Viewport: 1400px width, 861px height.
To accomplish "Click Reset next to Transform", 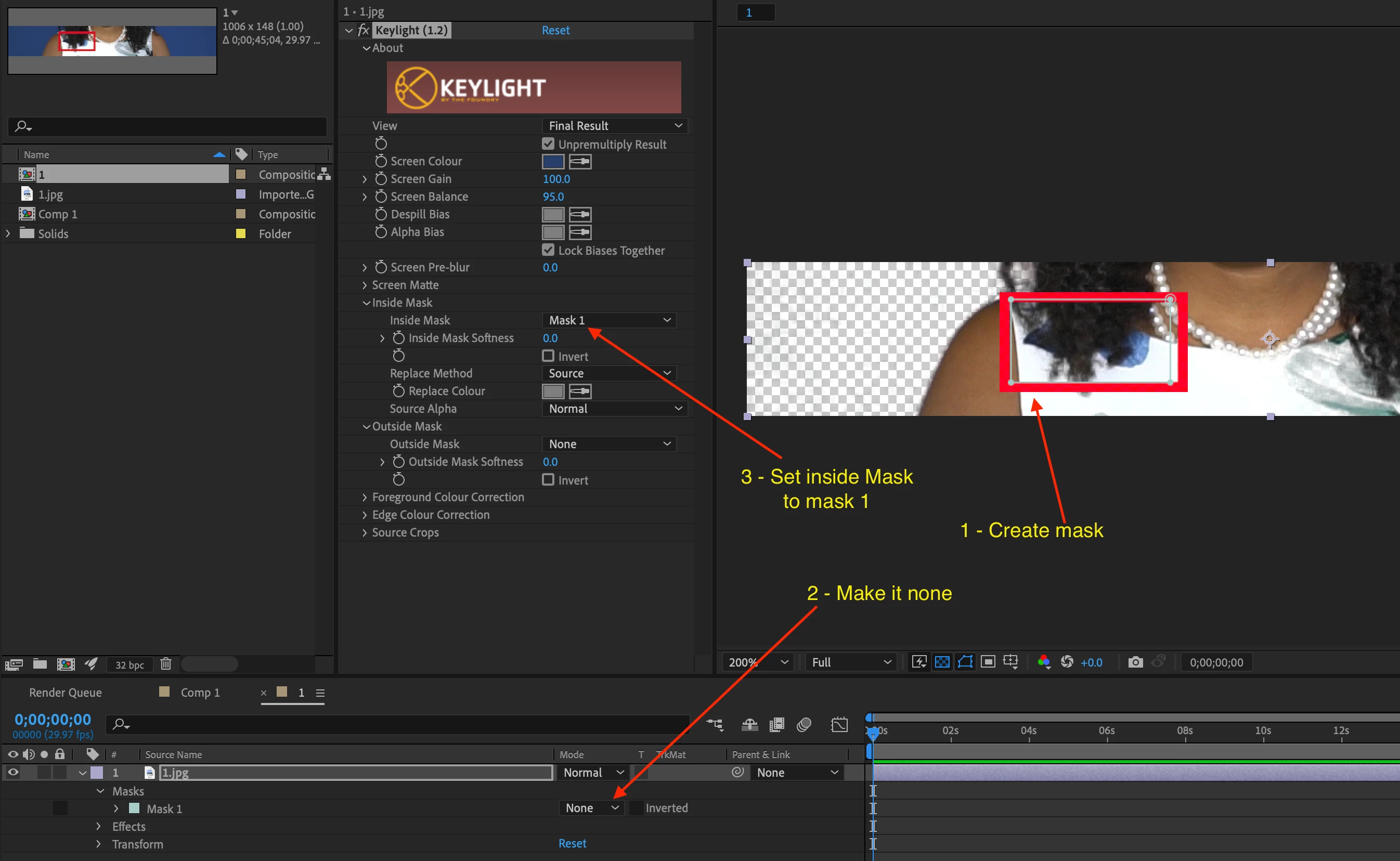I will [572, 843].
